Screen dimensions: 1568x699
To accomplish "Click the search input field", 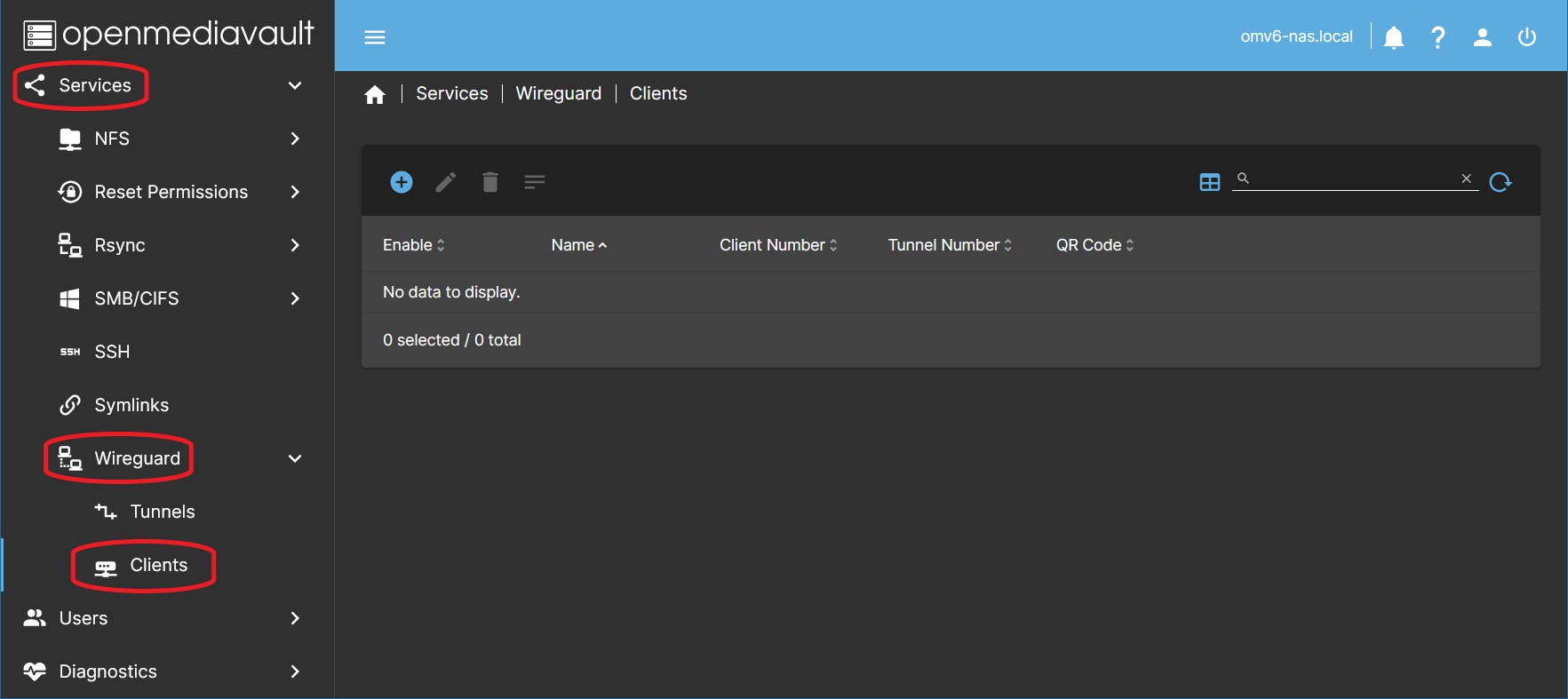I will tap(1354, 179).
